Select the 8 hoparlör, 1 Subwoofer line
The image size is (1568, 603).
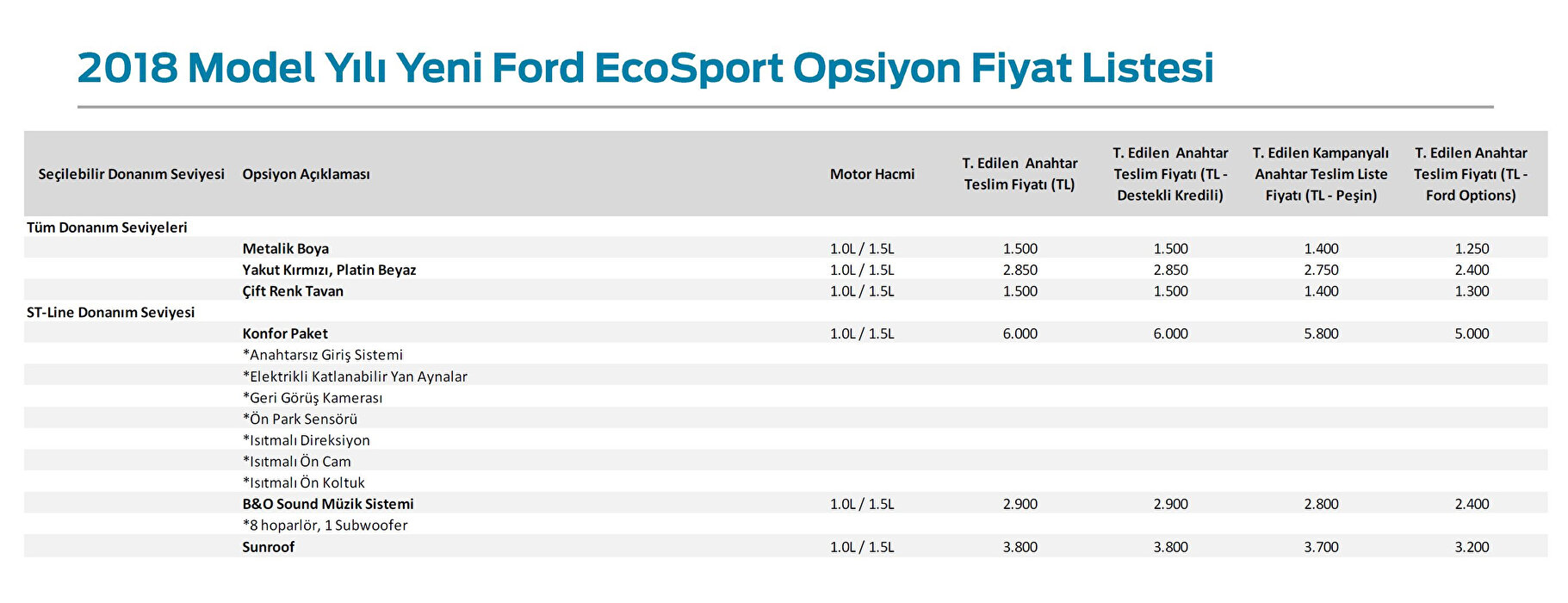tap(325, 525)
